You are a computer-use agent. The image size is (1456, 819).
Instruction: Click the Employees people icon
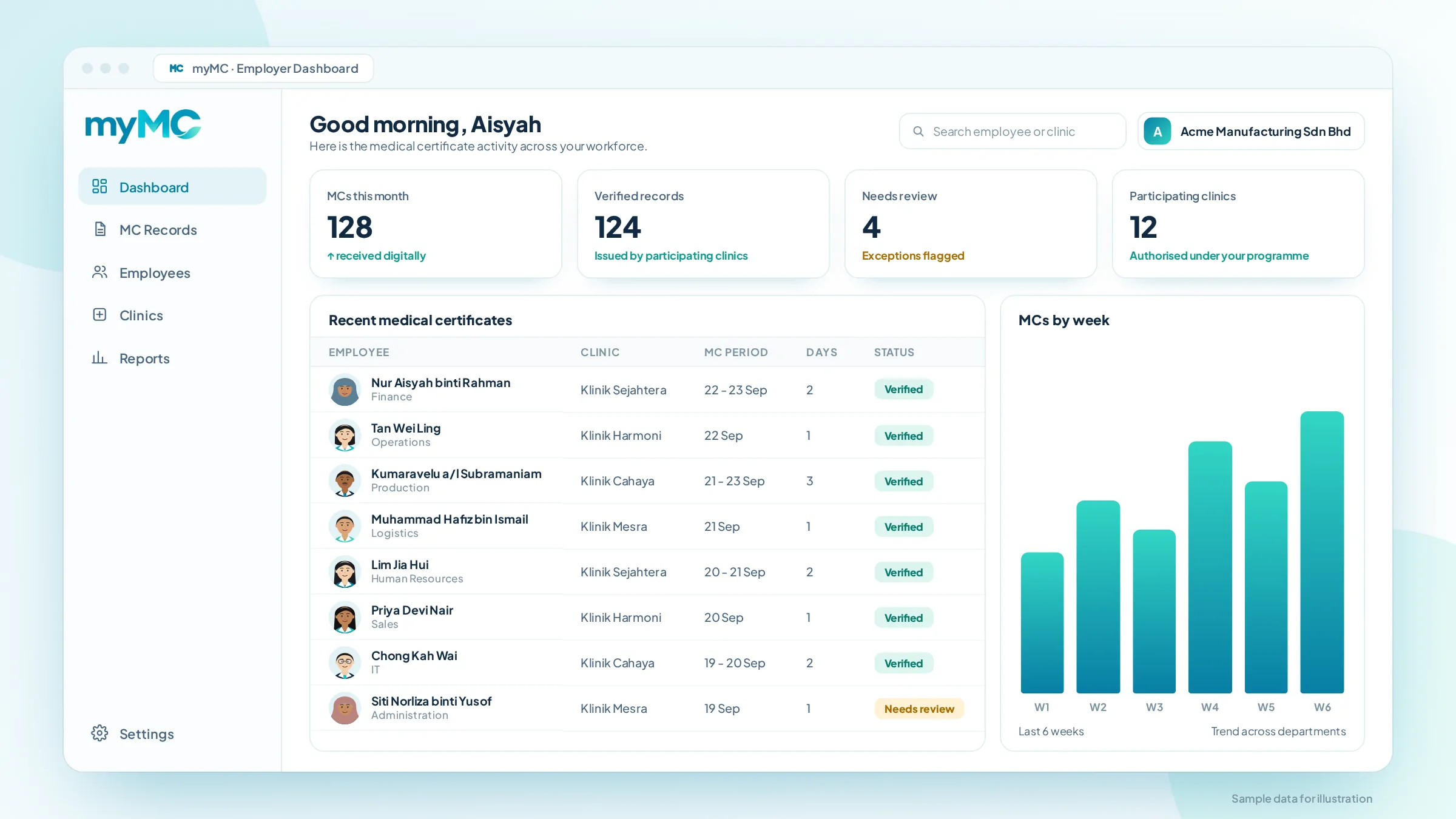(x=99, y=272)
